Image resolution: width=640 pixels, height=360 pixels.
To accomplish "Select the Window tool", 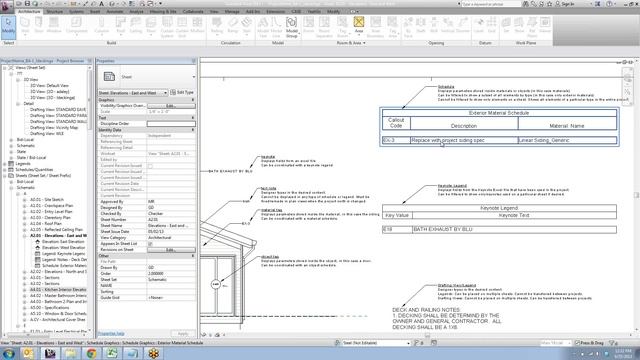I will click(x=53, y=25).
